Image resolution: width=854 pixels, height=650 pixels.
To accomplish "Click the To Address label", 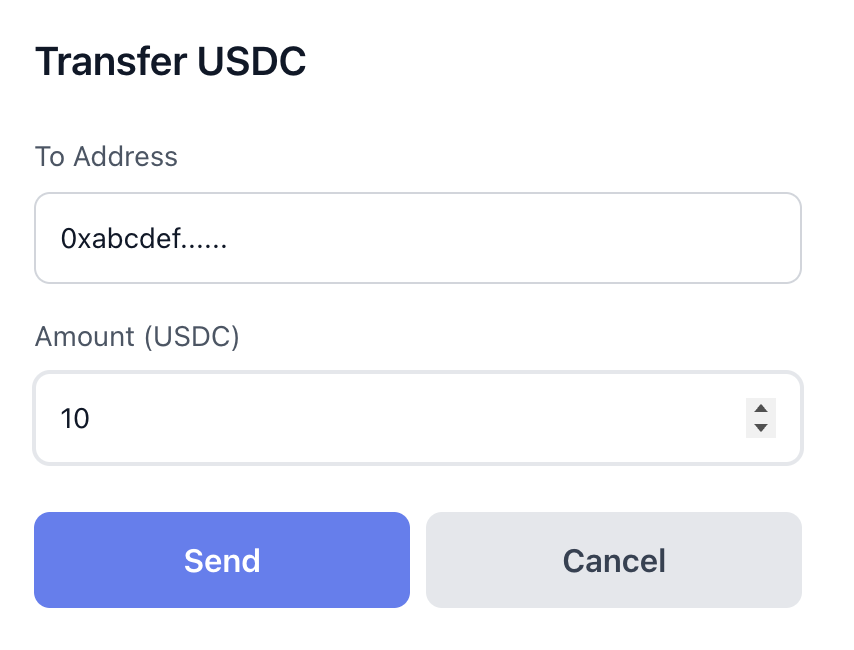I will [106, 156].
